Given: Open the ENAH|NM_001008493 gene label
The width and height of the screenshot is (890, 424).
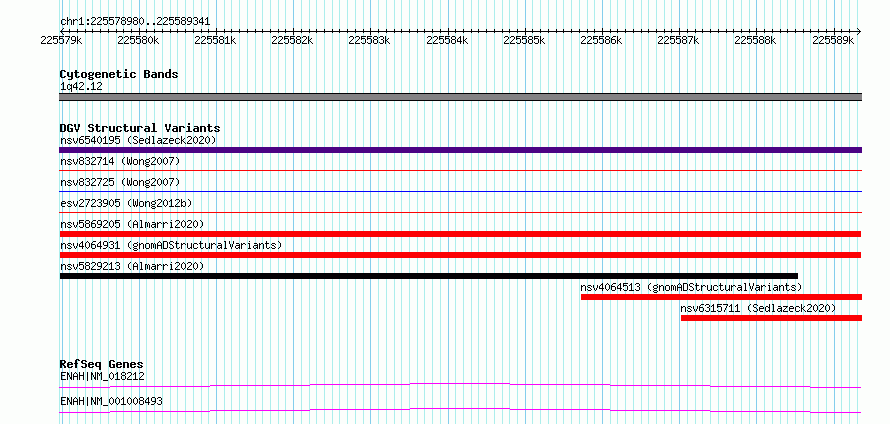Looking at the screenshot, I should point(111,401).
